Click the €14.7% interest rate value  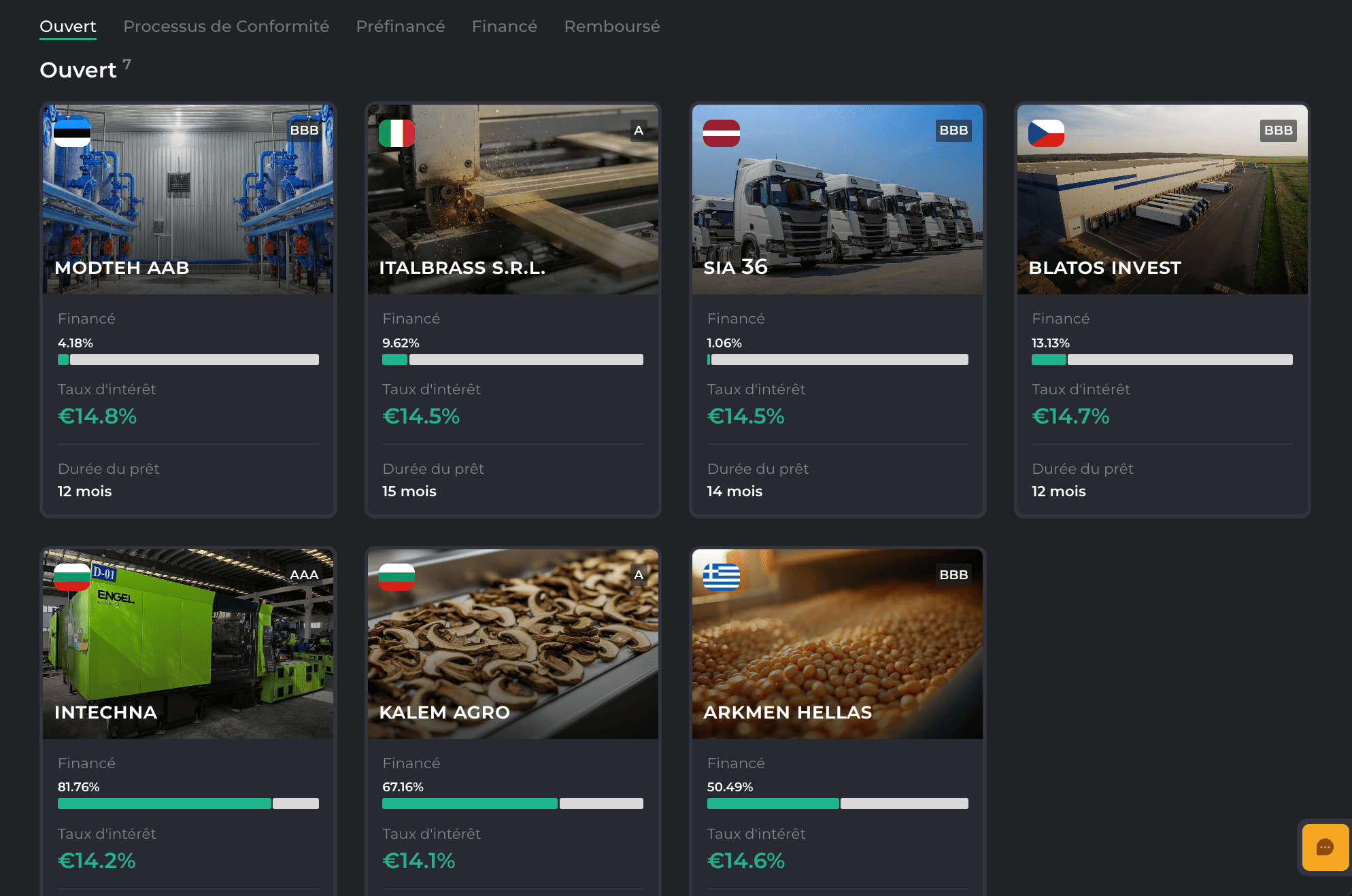tap(1070, 416)
